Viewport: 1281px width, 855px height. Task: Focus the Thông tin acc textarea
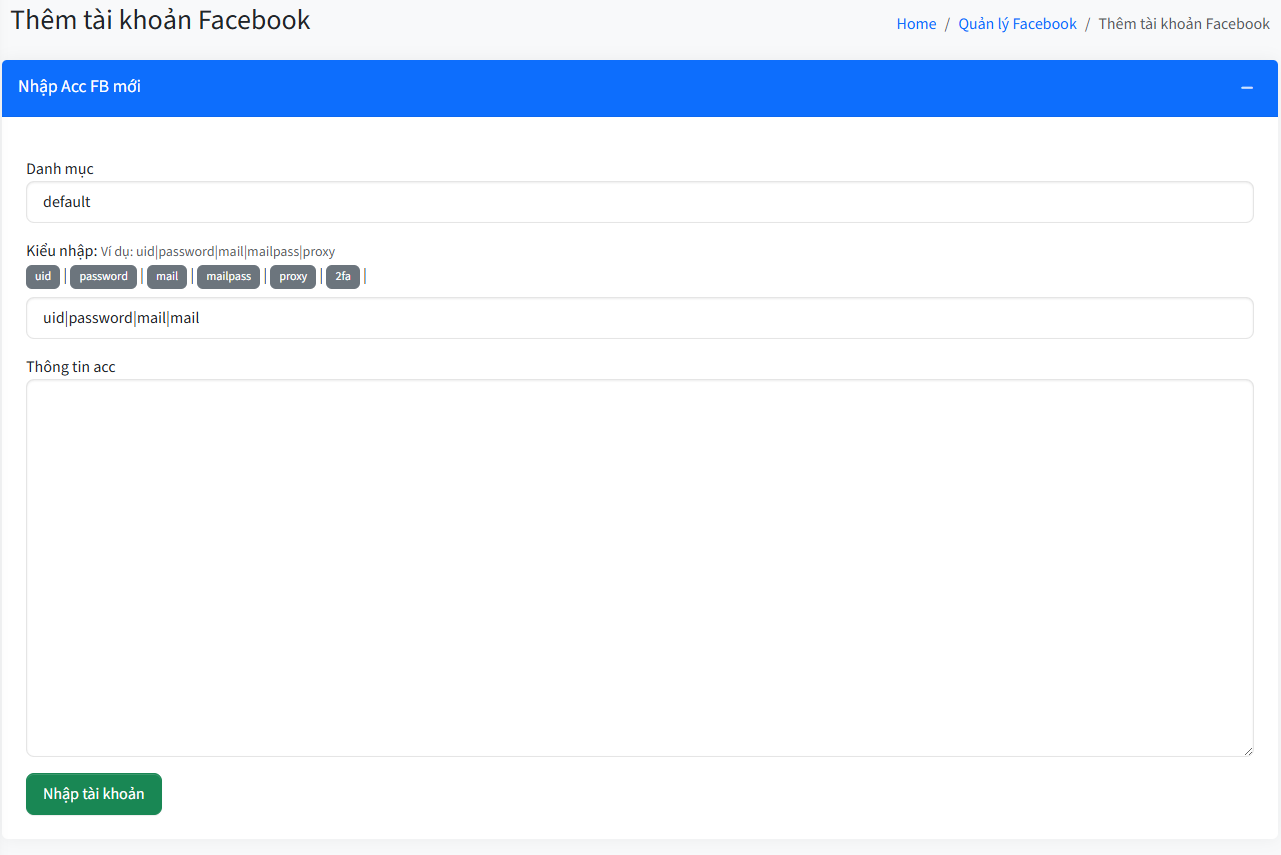pyautogui.click(x=640, y=568)
